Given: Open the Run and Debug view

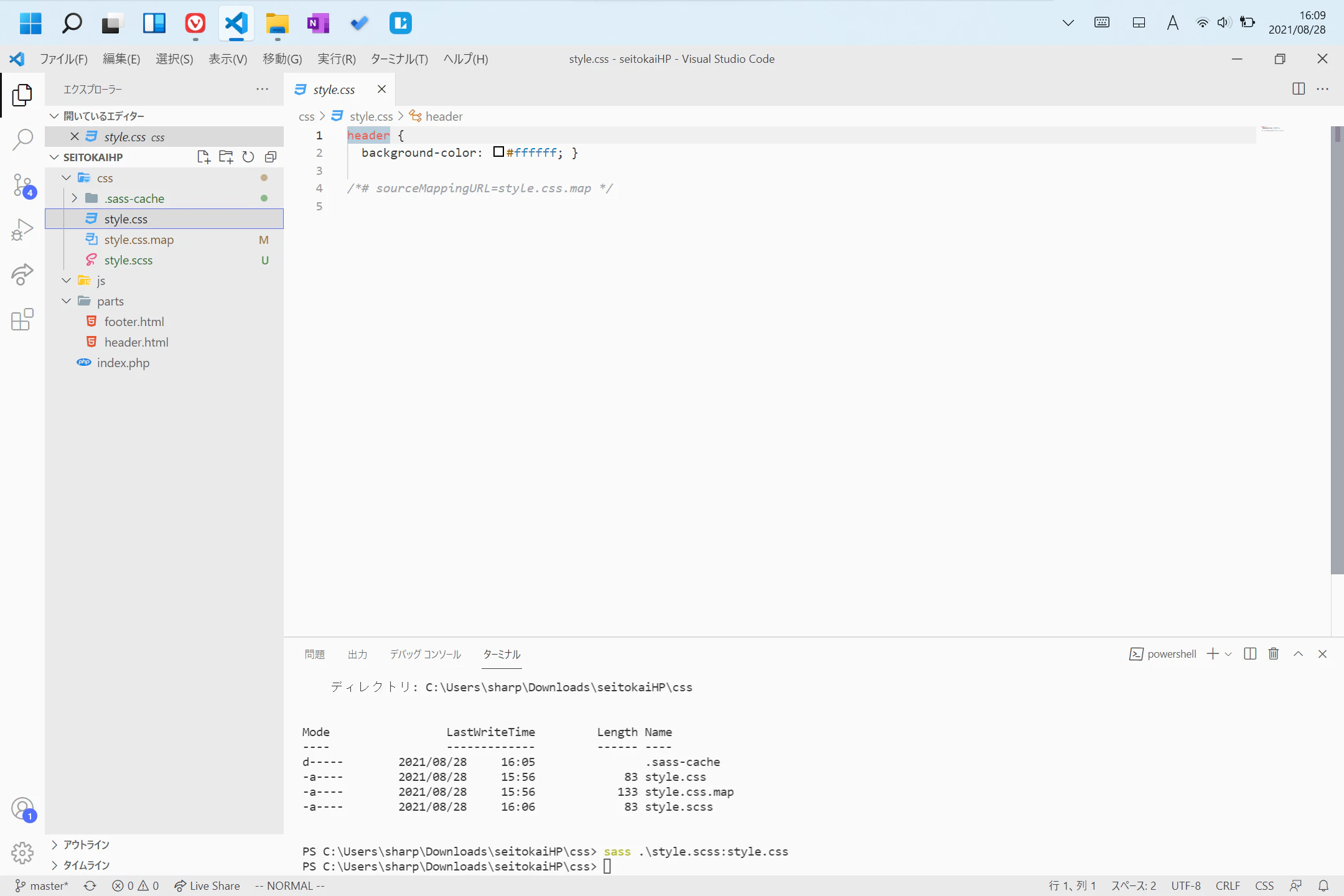Looking at the screenshot, I should [22, 230].
